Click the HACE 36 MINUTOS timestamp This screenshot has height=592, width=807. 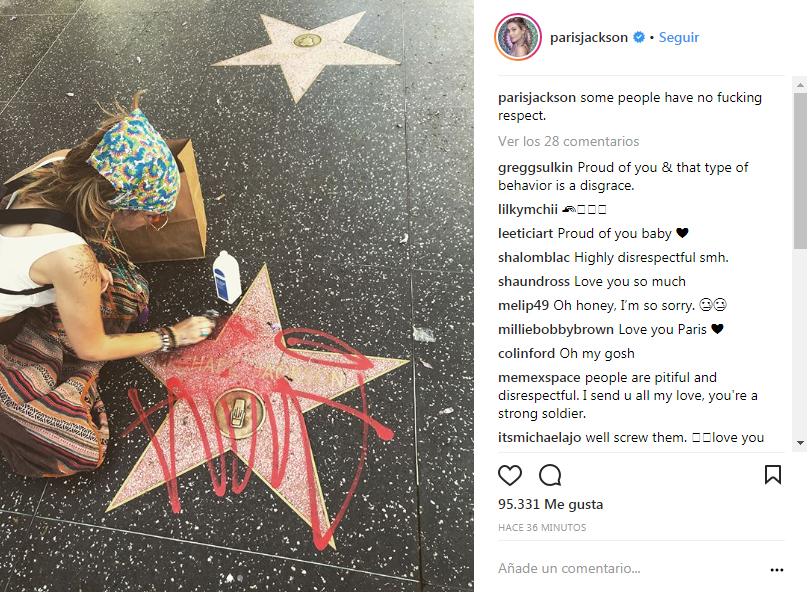tap(542, 527)
